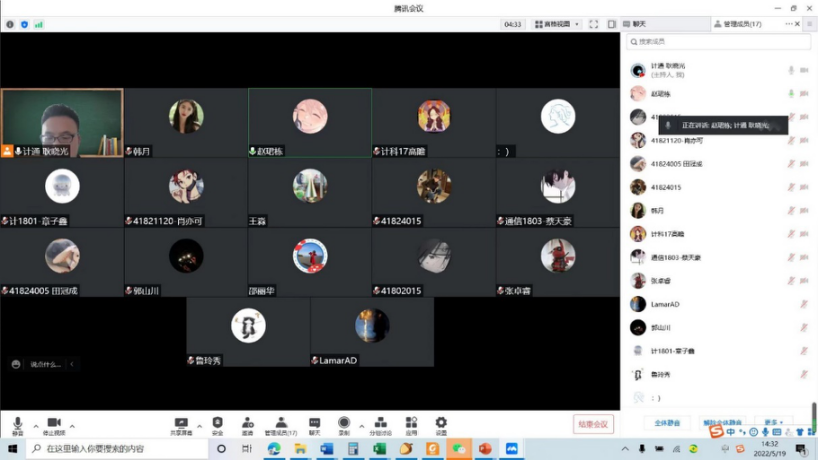
Task: Toggle the muted mic for LamarAD
Action: (804, 304)
